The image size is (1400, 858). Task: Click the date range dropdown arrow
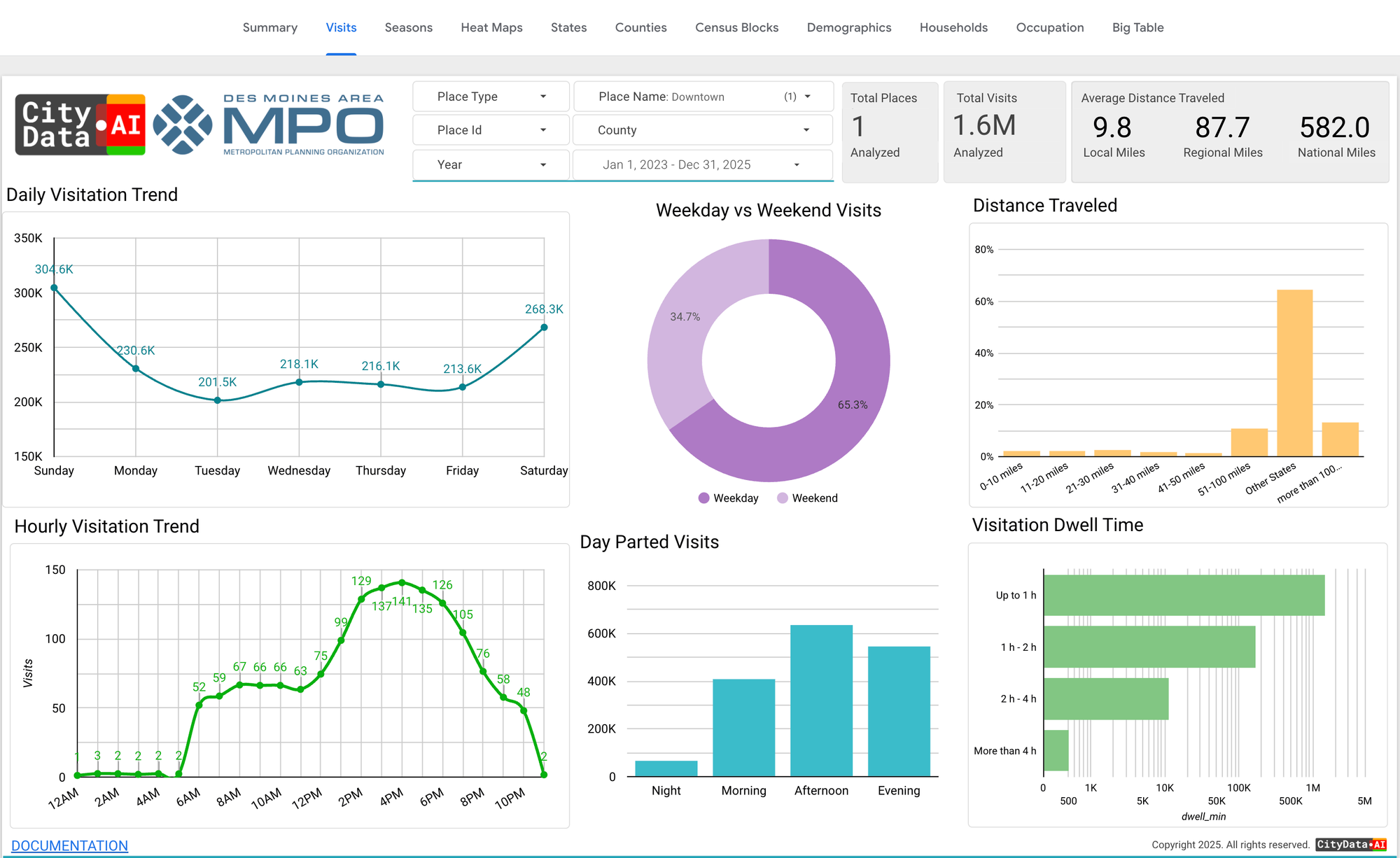(797, 165)
